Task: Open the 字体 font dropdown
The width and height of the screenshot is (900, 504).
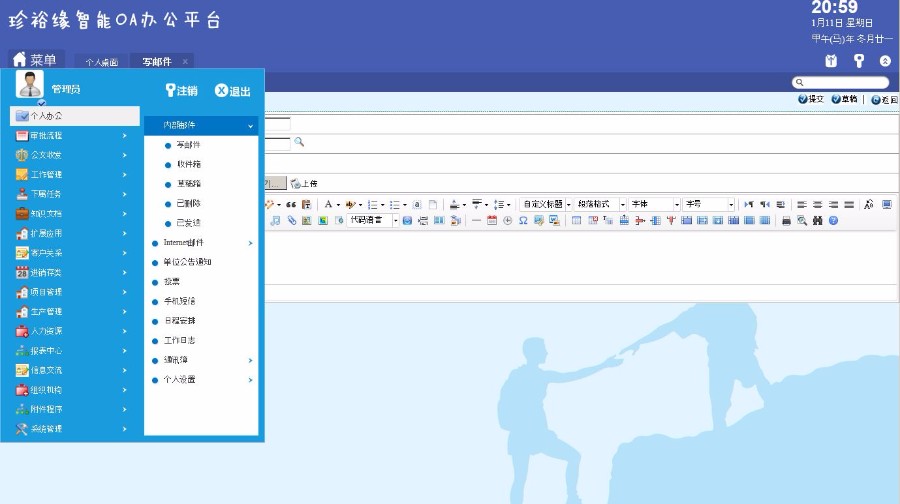Action: click(654, 204)
